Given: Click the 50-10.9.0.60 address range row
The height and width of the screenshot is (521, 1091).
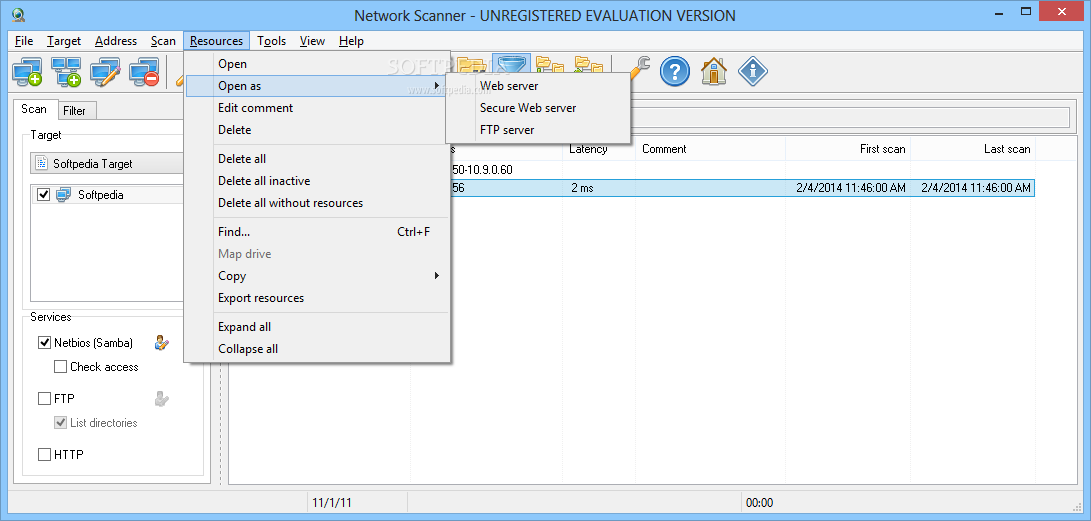Looking at the screenshot, I should click(x=482, y=170).
